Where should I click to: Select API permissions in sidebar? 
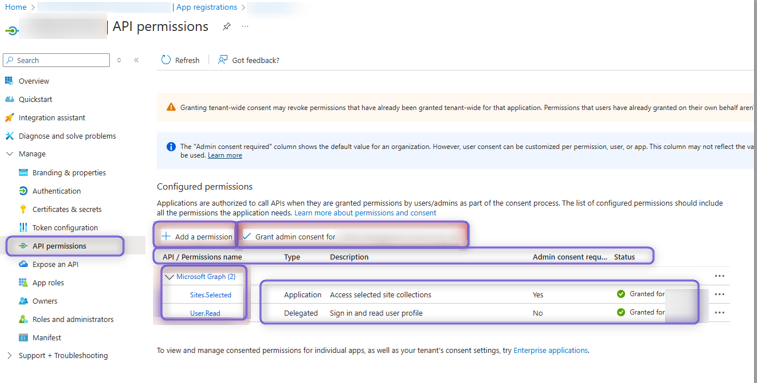pyautogui.click(x=59, y=246)
